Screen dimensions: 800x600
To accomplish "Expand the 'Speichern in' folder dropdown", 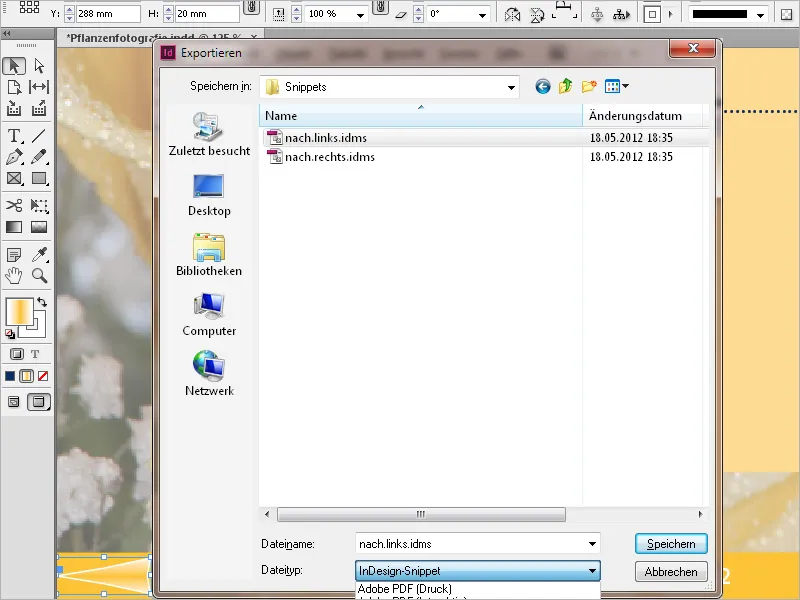I will [x=511, y=87].
